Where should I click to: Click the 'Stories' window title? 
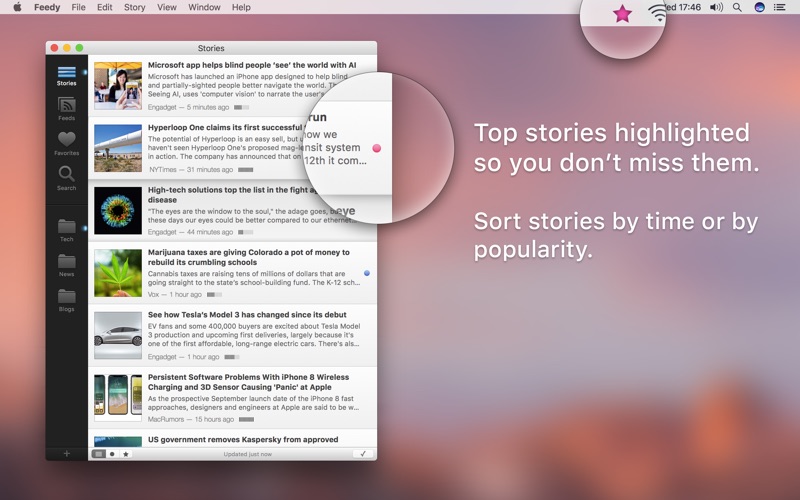[x=211, y=48]
